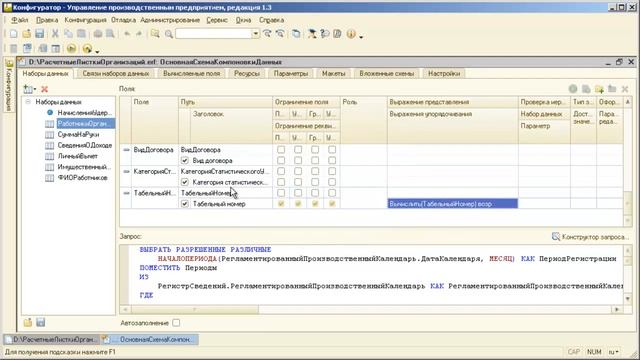The width and height of the screenshot is (640, 360).
Task: Click the Cut scissors icon
Action: point(55,34)
